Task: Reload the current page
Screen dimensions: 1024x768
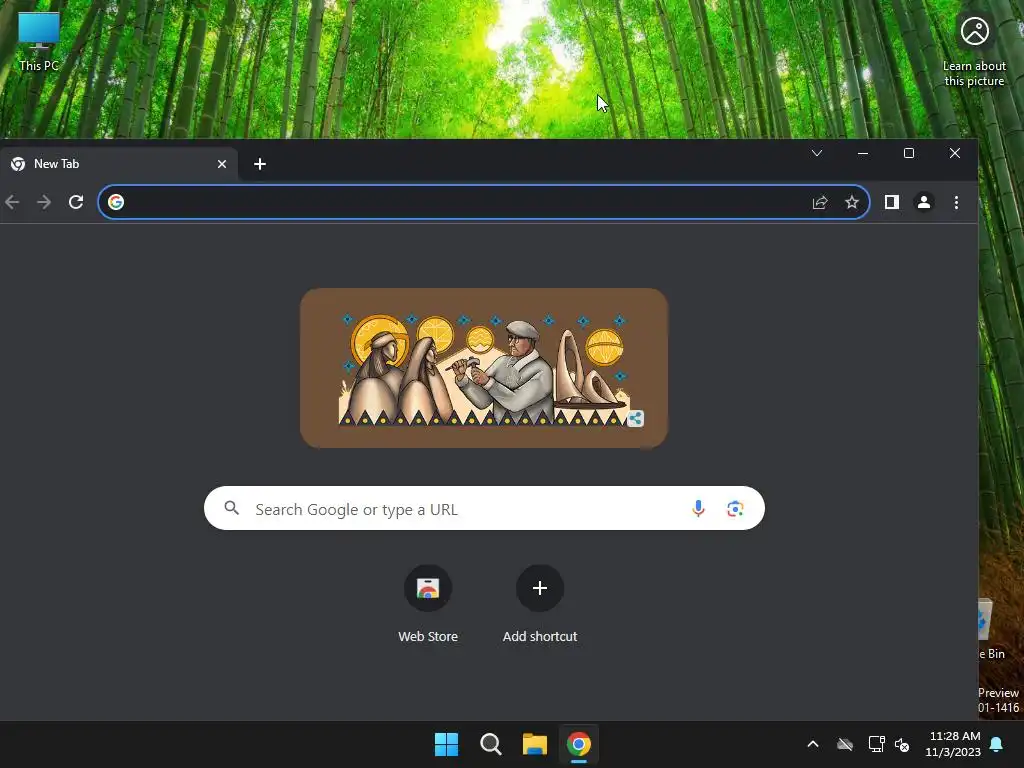Action: [76, 202]
